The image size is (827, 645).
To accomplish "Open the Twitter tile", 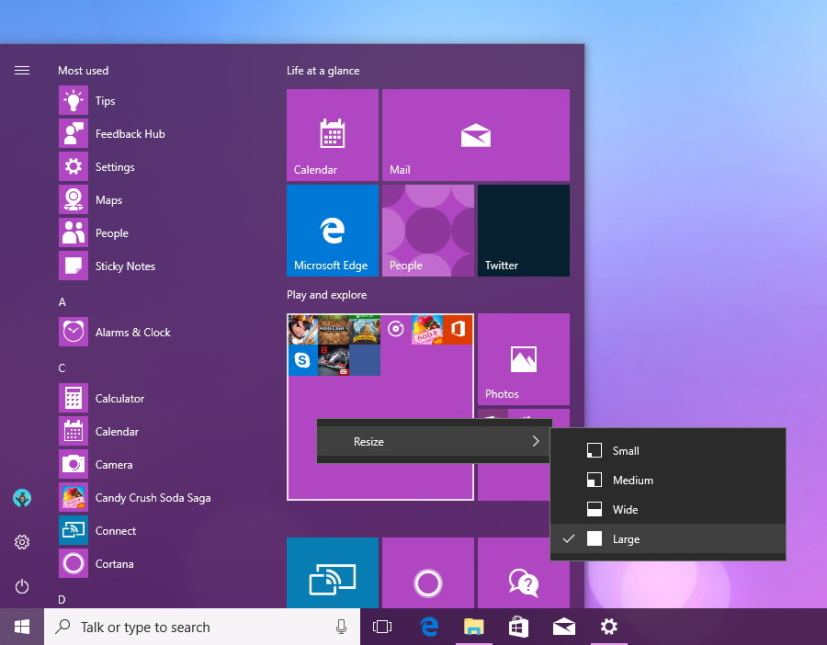I will 524,230.
